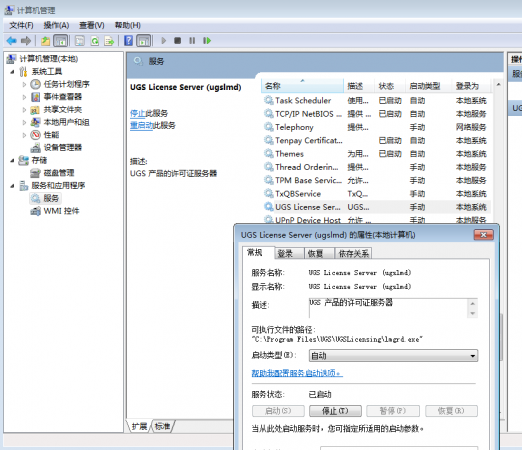Click the 停止(T) button

click(335, 411)
